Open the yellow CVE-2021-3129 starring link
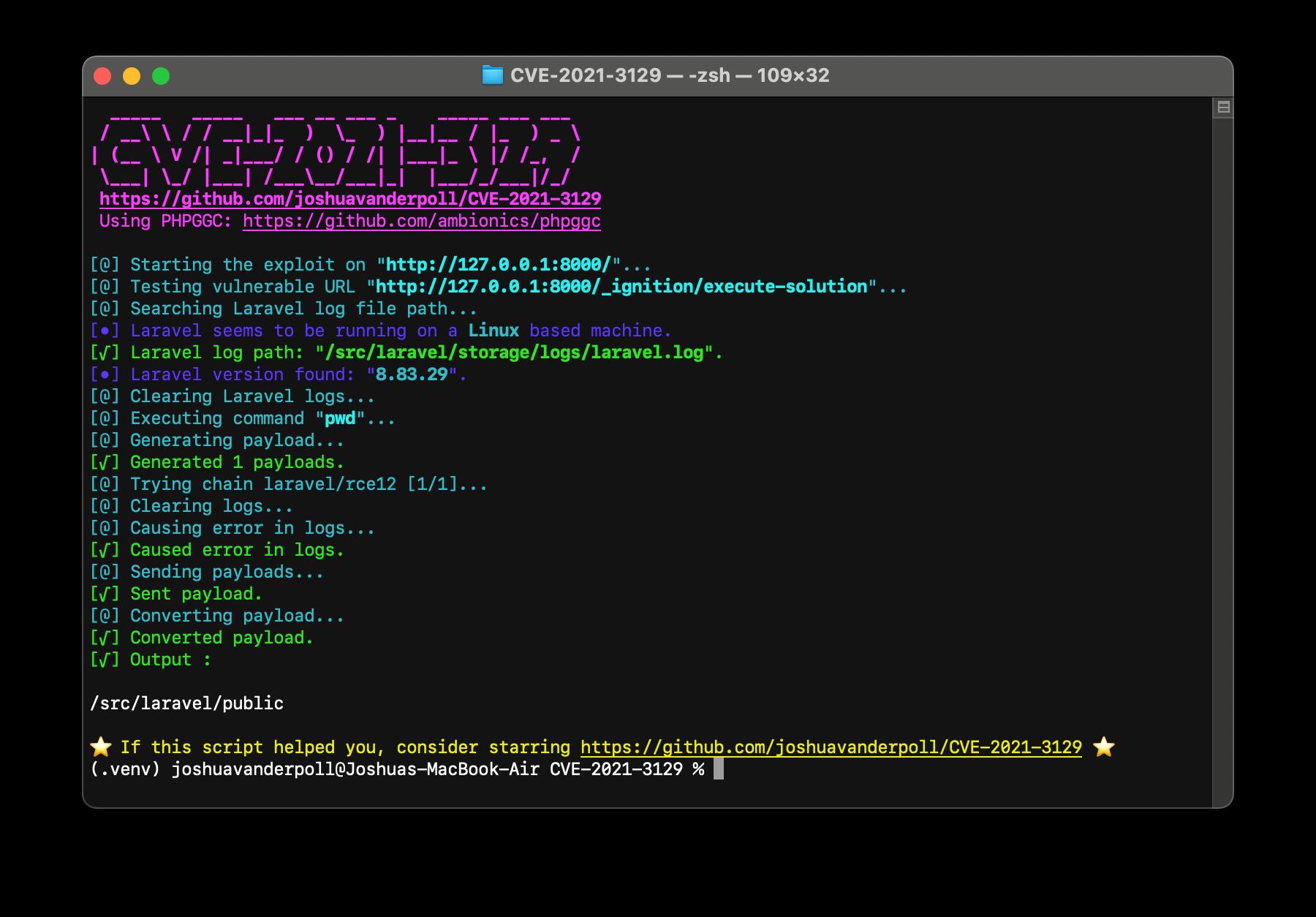Viewport: 1316px width, 917px height. (x=831, y=747)
